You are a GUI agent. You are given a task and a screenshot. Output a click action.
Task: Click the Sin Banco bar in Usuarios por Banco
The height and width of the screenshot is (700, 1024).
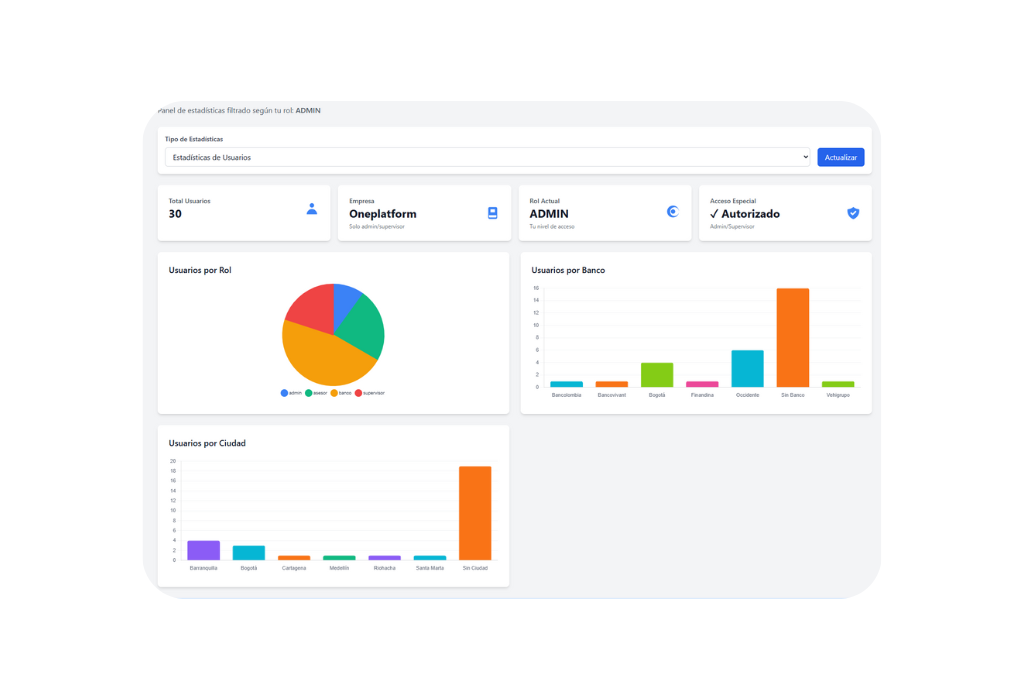[x=792, y=337]
